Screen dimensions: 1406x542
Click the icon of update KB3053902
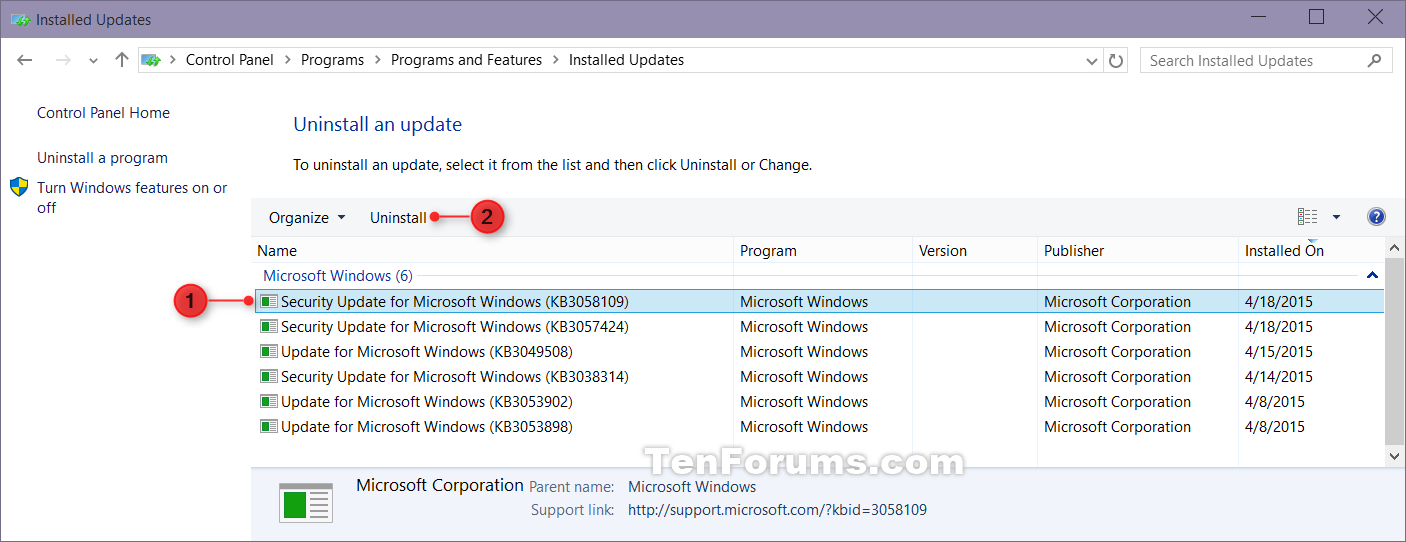268,401
